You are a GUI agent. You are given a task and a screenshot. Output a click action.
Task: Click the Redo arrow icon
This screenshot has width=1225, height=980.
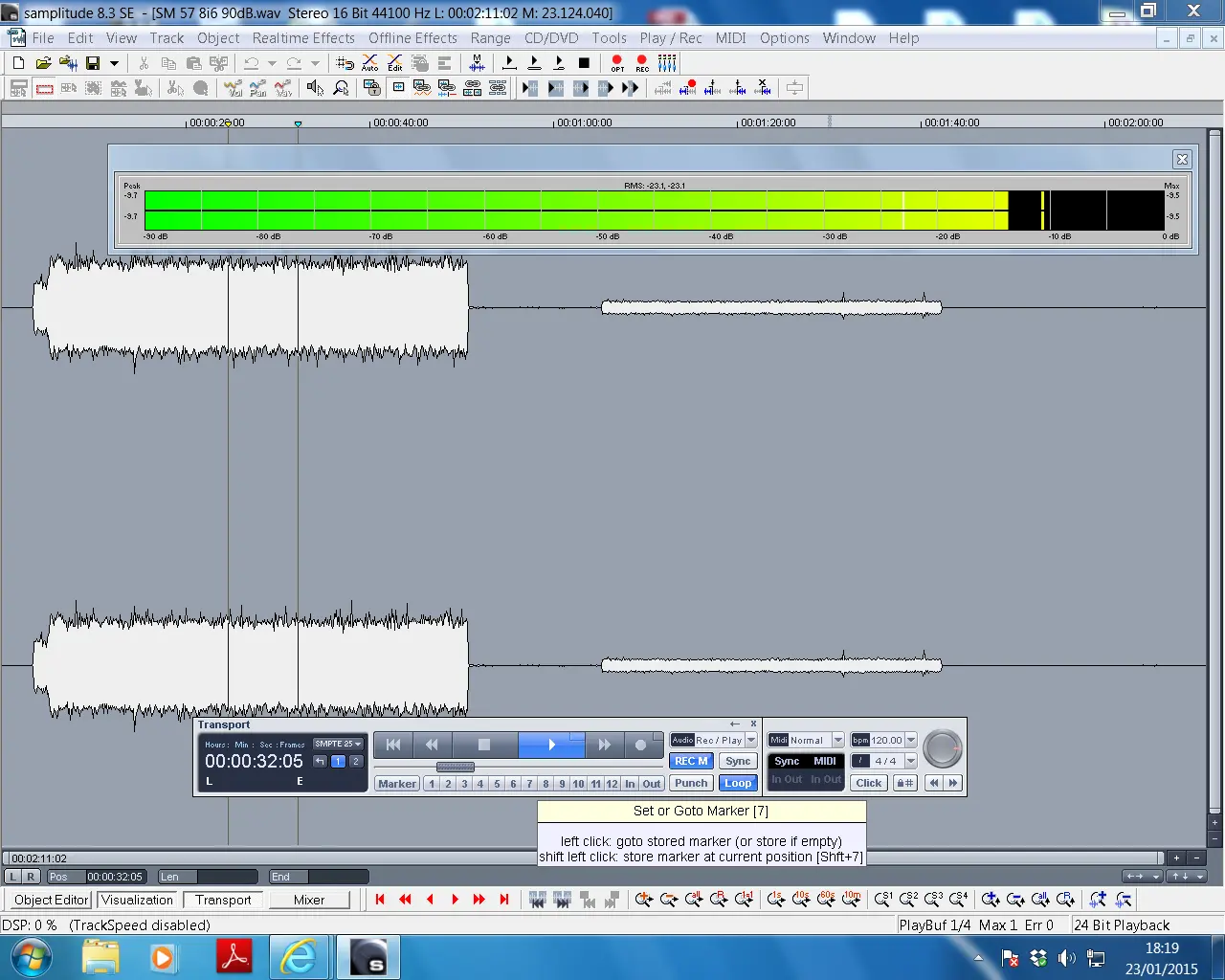[294, 63]
